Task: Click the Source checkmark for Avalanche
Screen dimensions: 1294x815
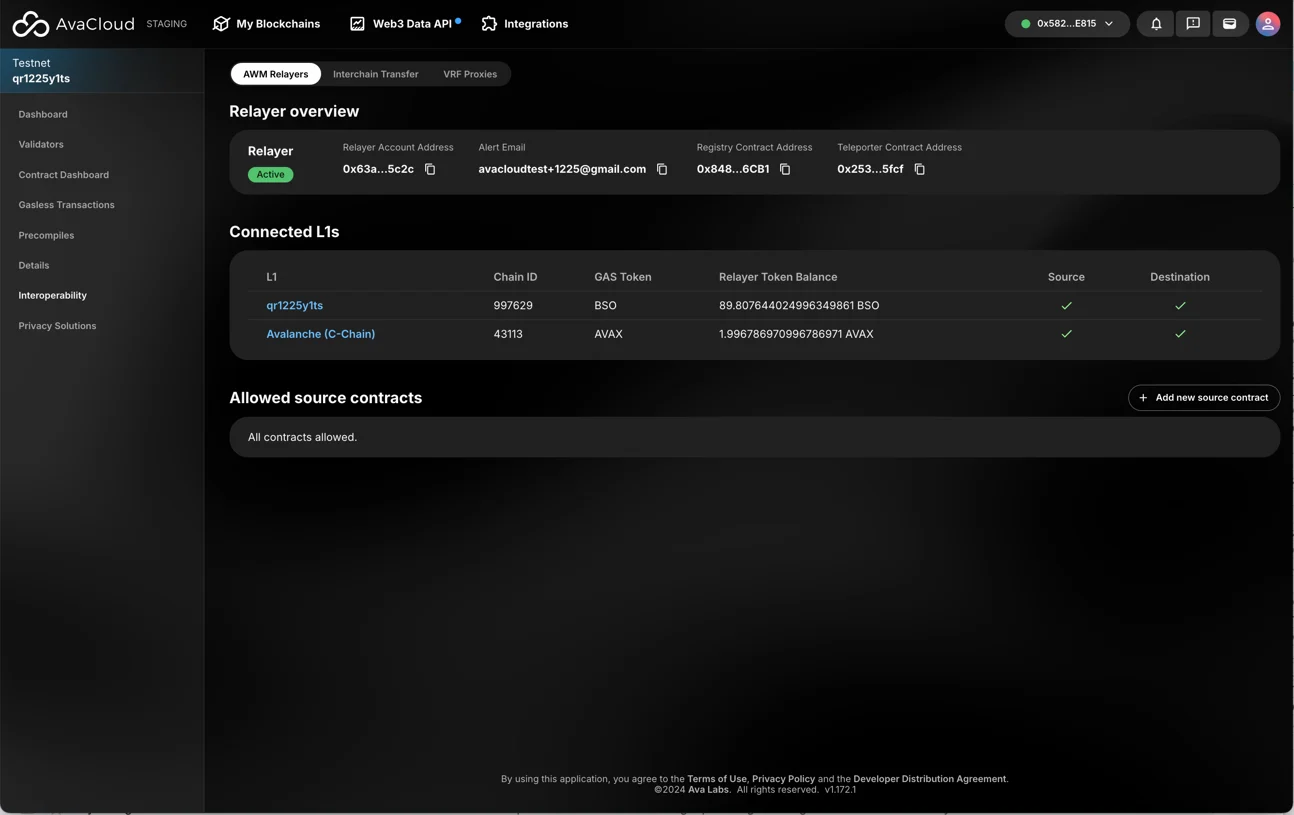Action: [1066, 334]
